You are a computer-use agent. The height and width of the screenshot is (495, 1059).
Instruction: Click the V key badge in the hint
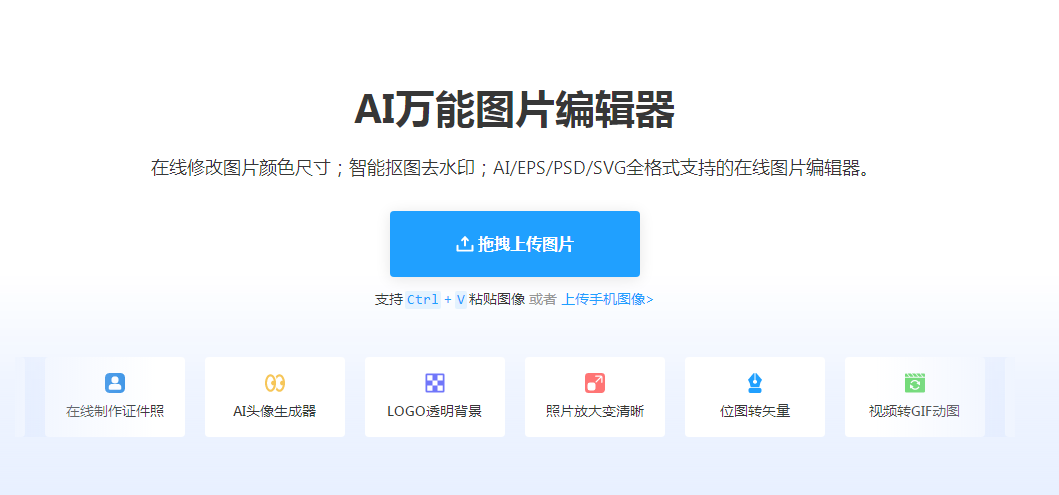coord(461,299)
